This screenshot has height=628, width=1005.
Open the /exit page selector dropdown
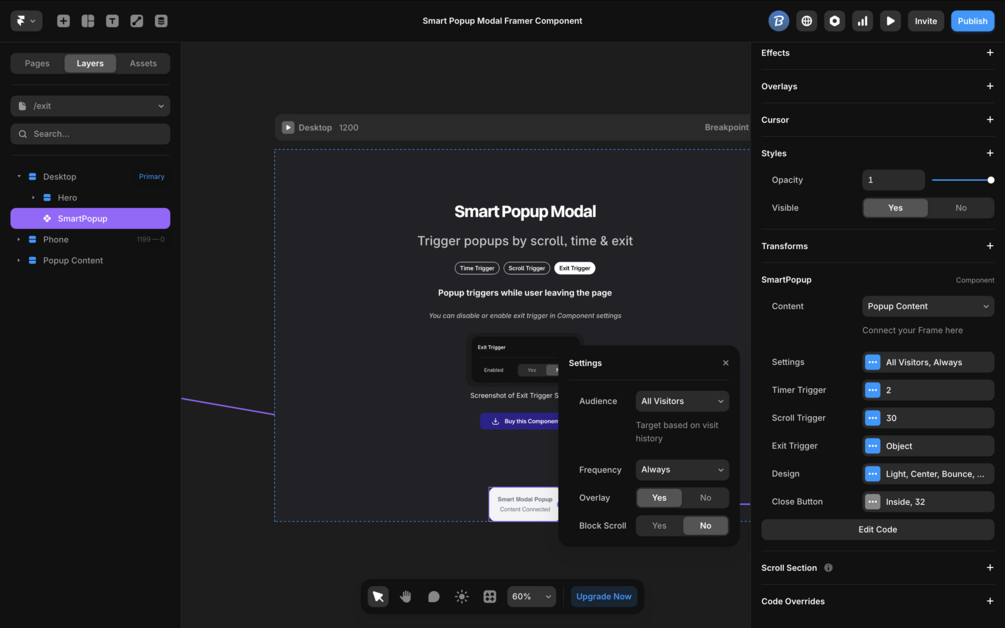coord(90,106)
